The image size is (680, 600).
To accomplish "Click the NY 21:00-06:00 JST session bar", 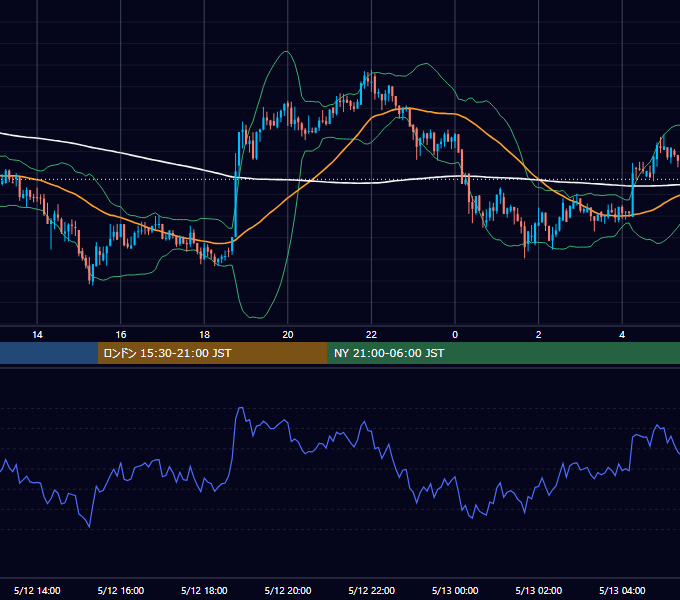I will (x=503, y=353).
